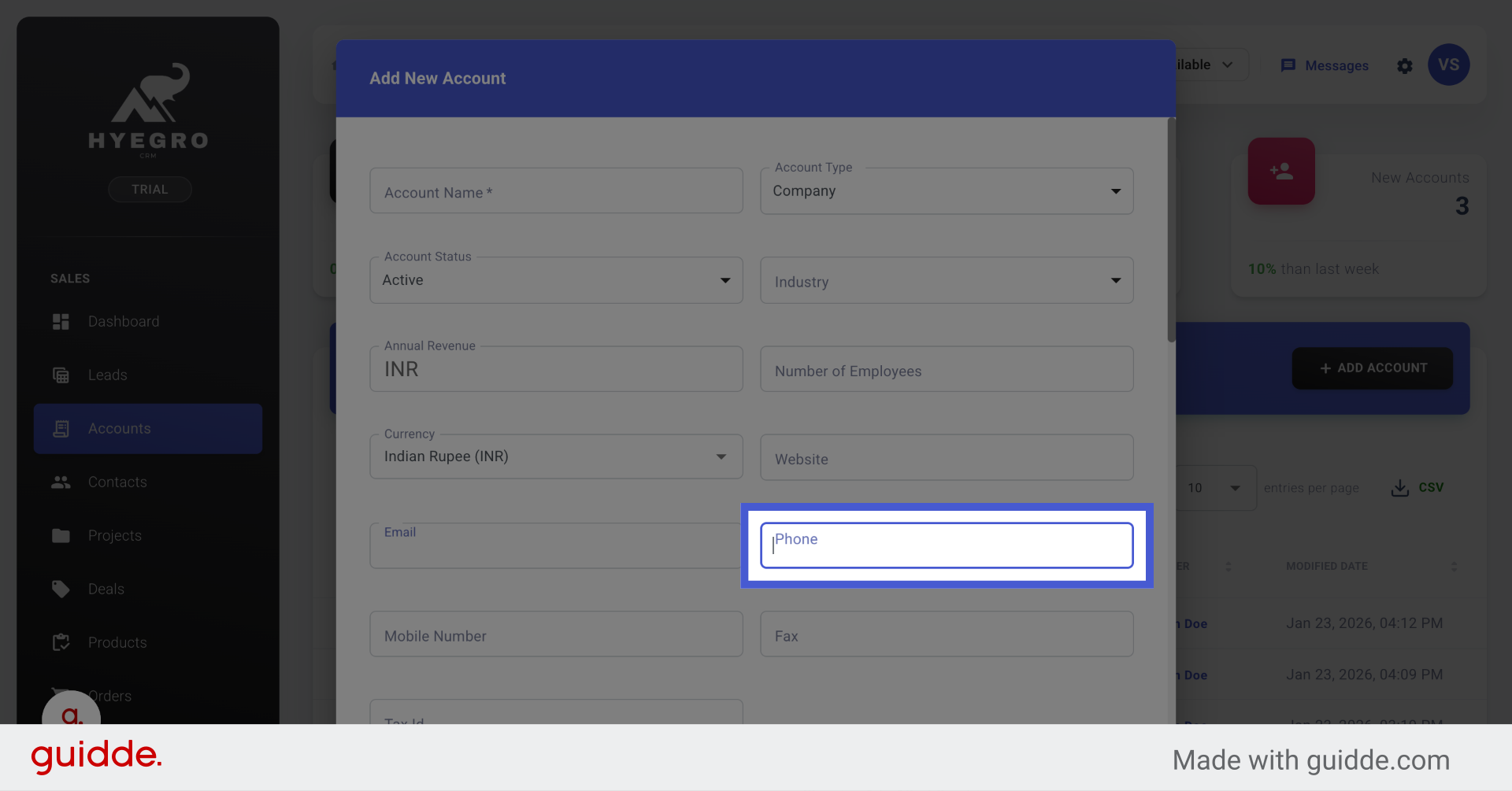
Task: Click the Products icon in the sidebar
Action: [x=61, y=642]
